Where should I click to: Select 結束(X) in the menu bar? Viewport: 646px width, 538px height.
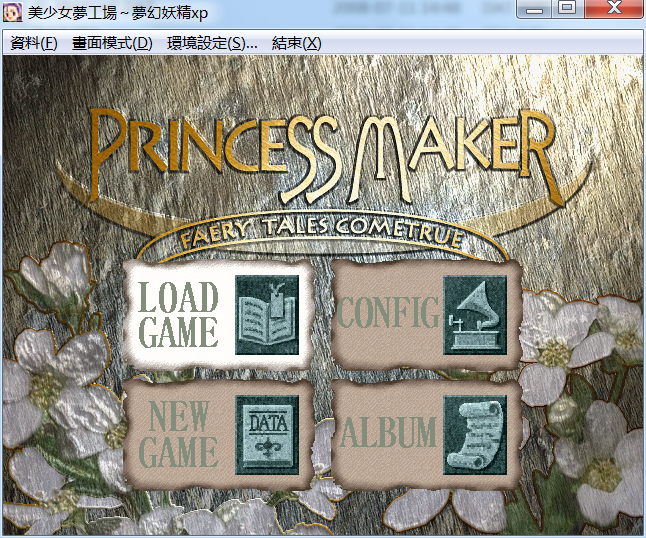[x=297, y=43]
